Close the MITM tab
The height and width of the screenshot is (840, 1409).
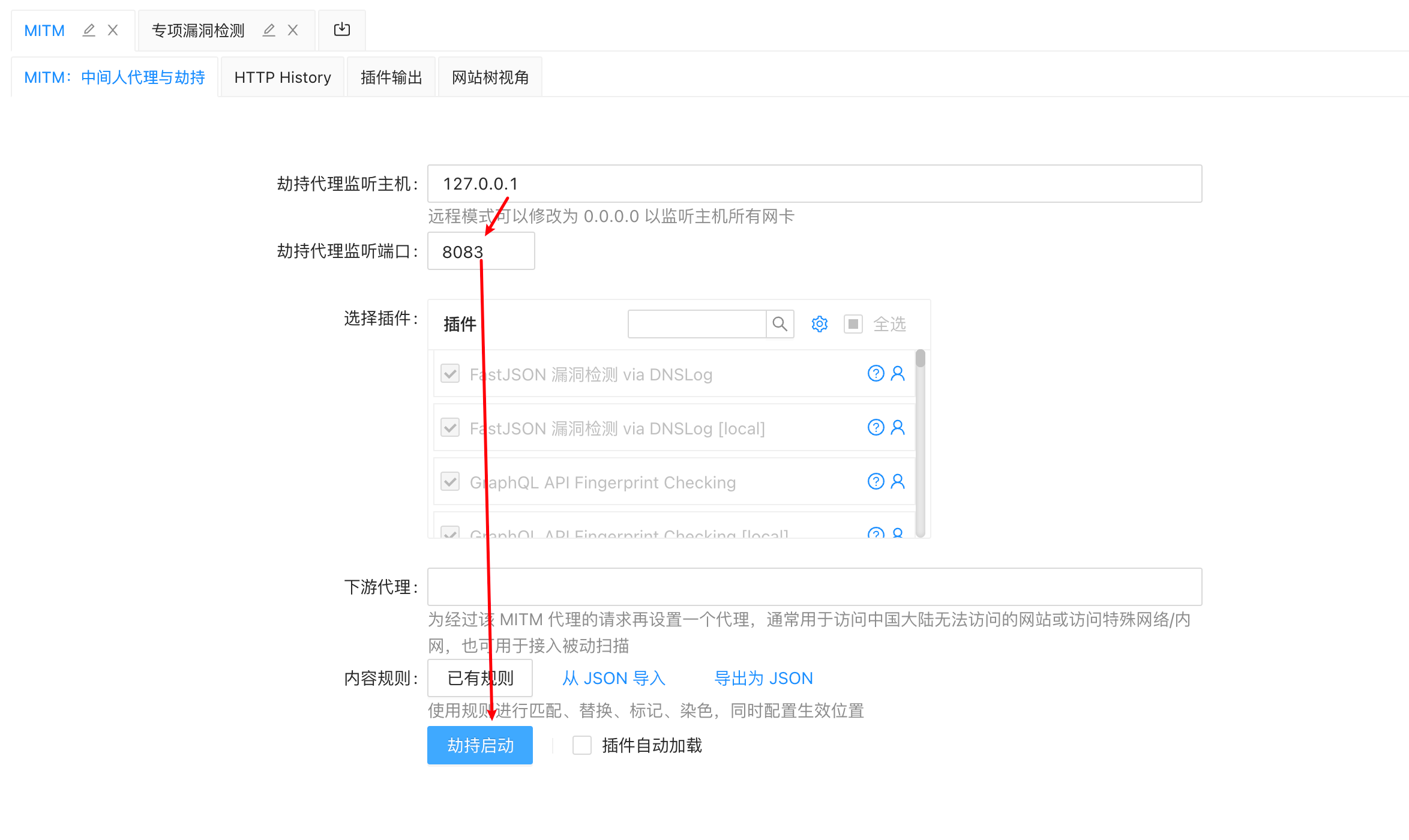point(113,30)
